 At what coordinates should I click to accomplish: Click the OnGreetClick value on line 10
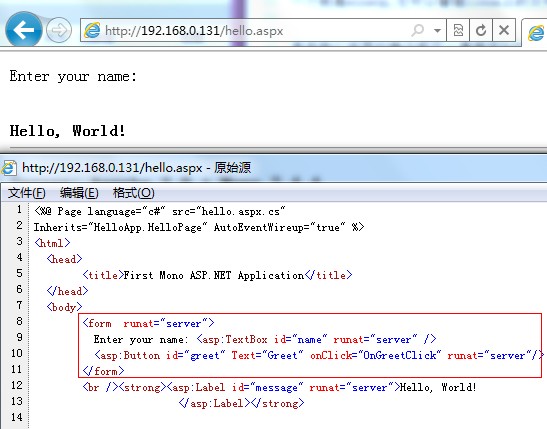[399, 355]
